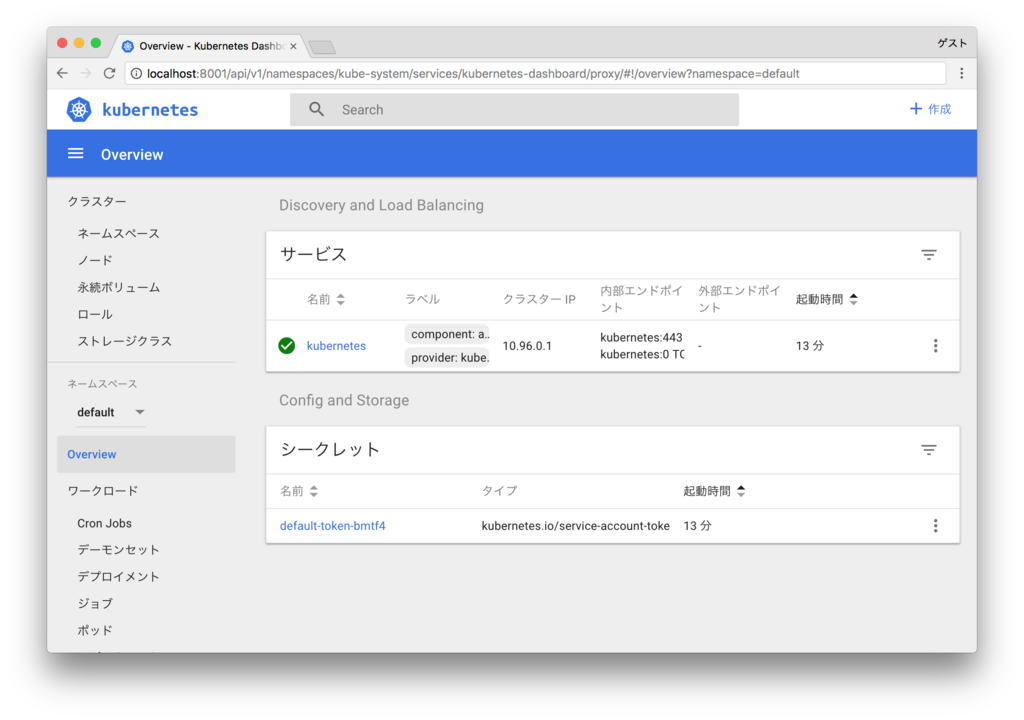Image resolution: width=1024 pixels, height=720 pixels.
Task: Sort services by 起動時間 arrow
Action: [854, 299]
